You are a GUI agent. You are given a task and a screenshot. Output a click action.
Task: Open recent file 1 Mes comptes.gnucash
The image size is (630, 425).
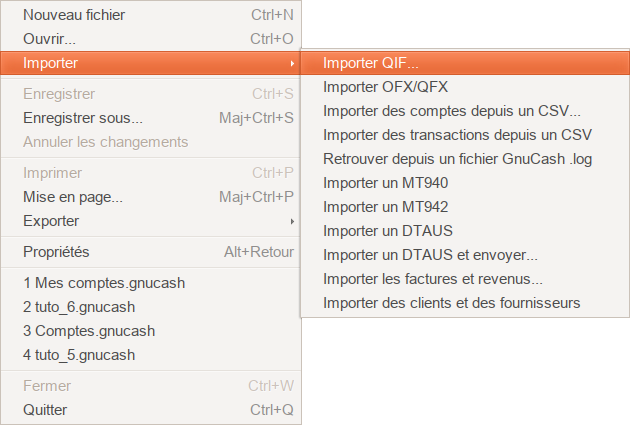103,283
